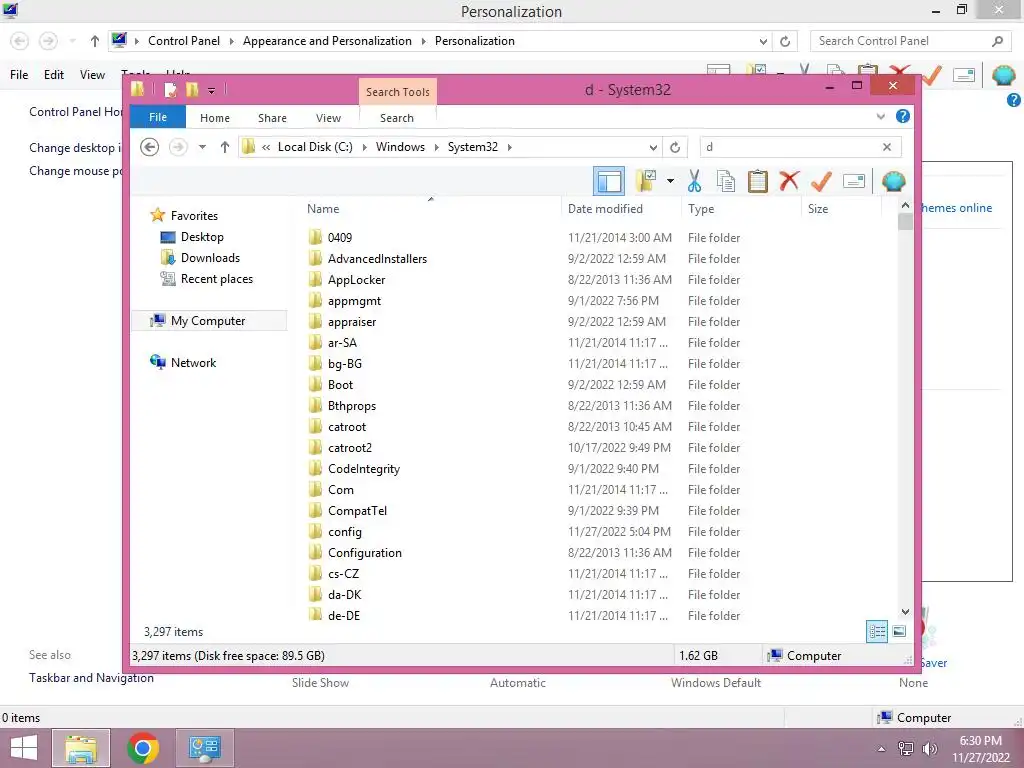1024x768 pixels.
Task: Switch to details view button
Action: (x=877, y=631)
